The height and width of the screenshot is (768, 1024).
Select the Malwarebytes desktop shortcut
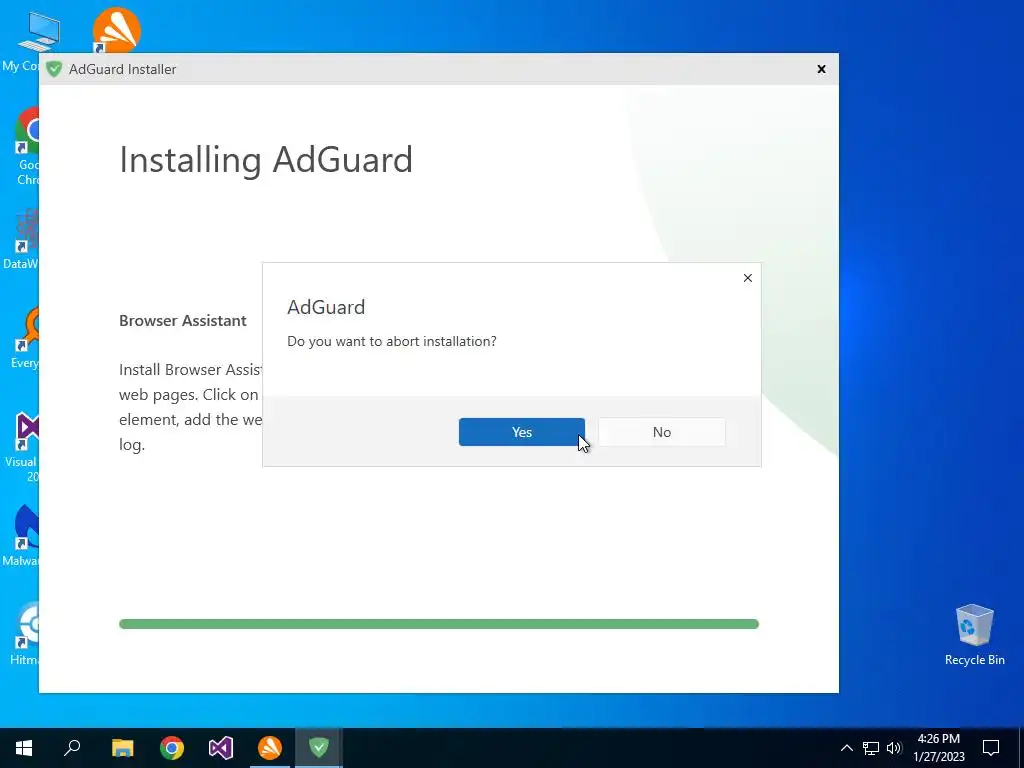[x=22, y=536]
